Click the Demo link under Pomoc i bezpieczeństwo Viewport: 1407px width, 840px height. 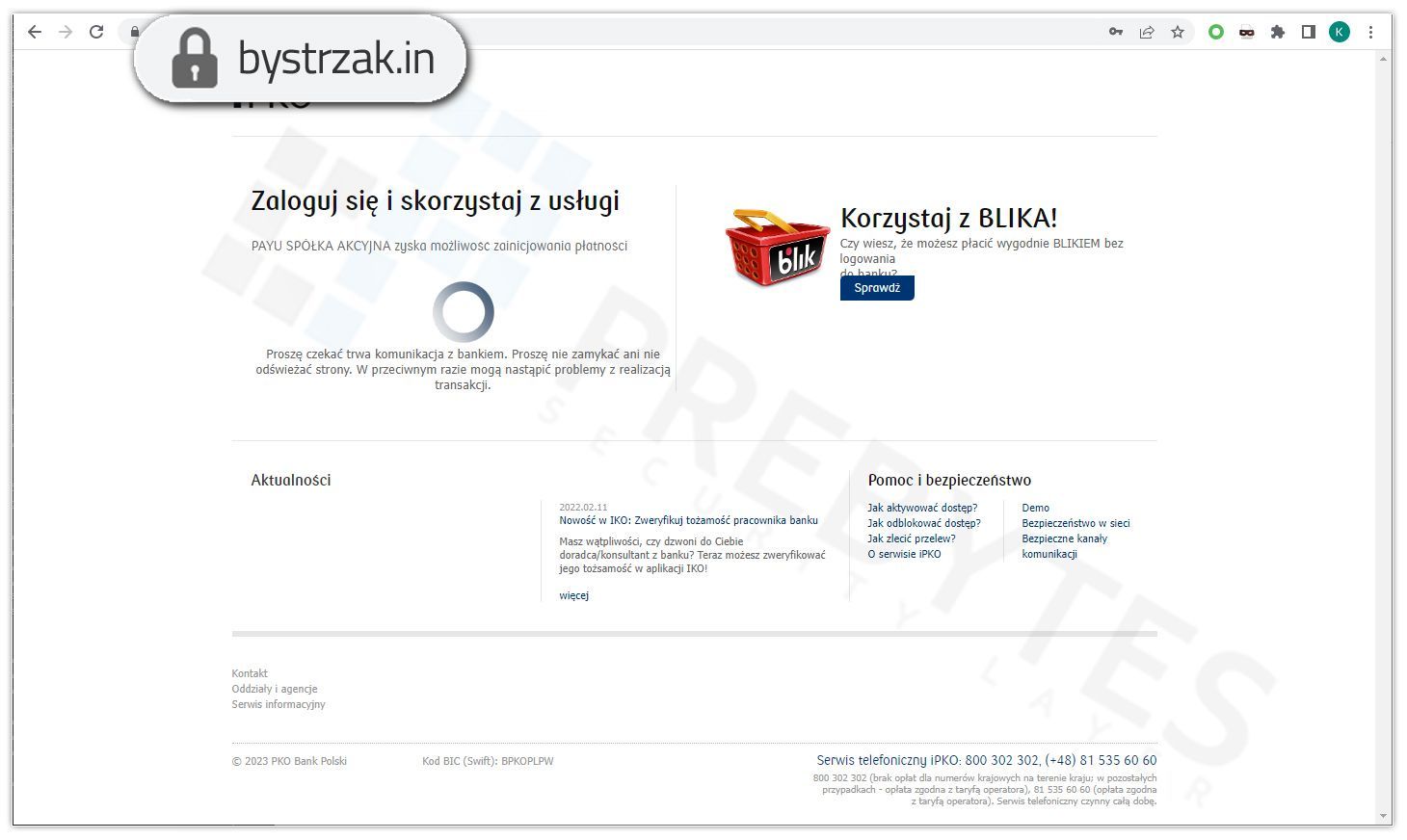point(1035,508)
